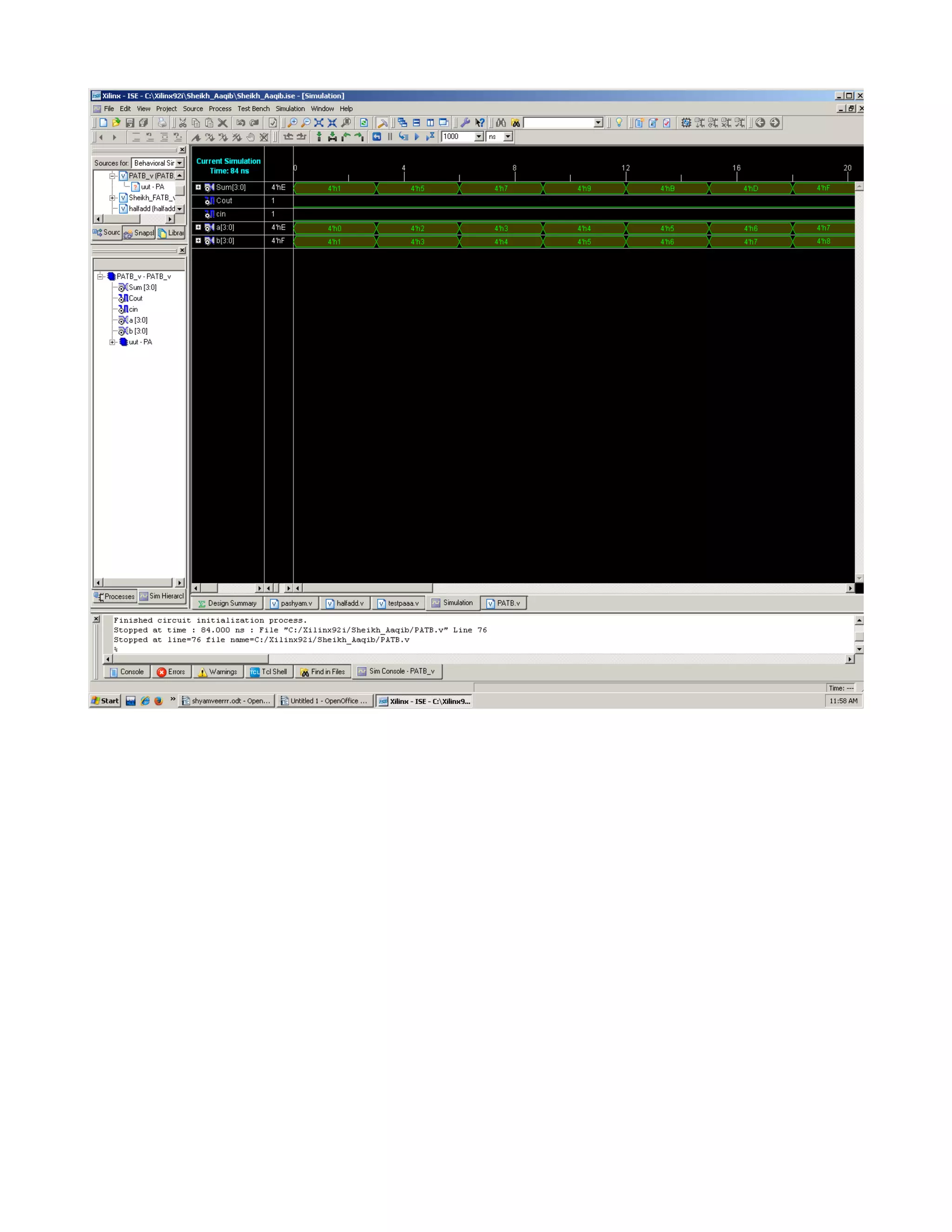Open the Simulation menu
The width and height of the screenshot is (952, 1232).
[290, 109]
